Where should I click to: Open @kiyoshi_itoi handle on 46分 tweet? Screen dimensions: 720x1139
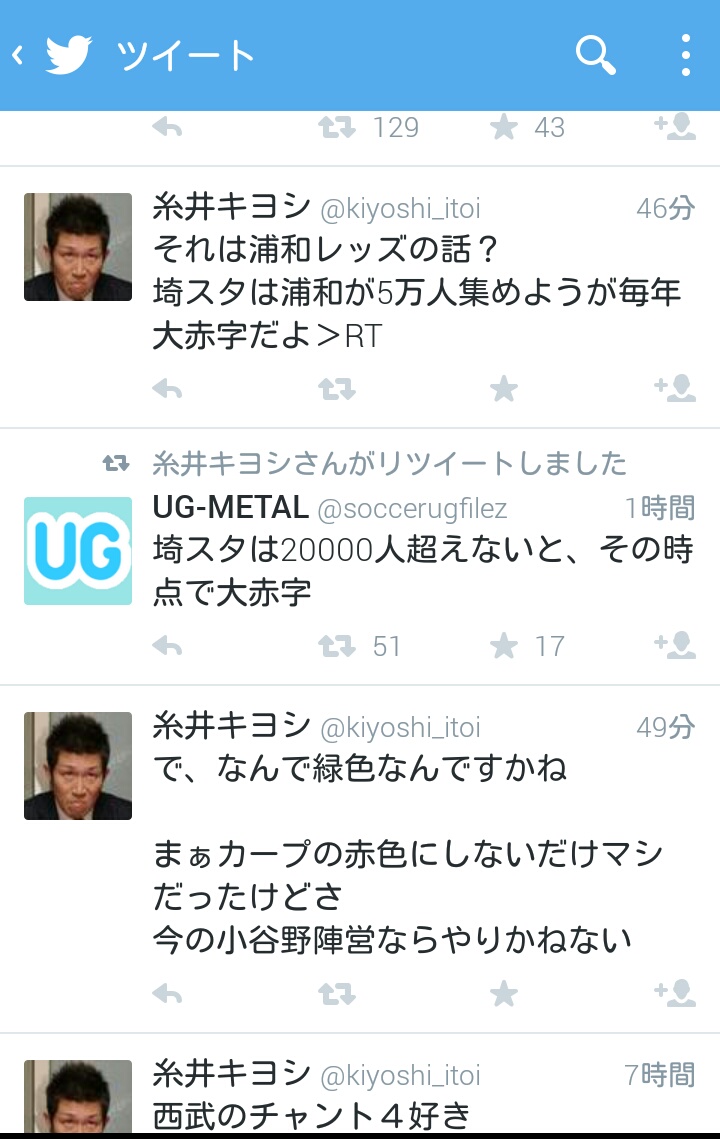tap(400, 209)
